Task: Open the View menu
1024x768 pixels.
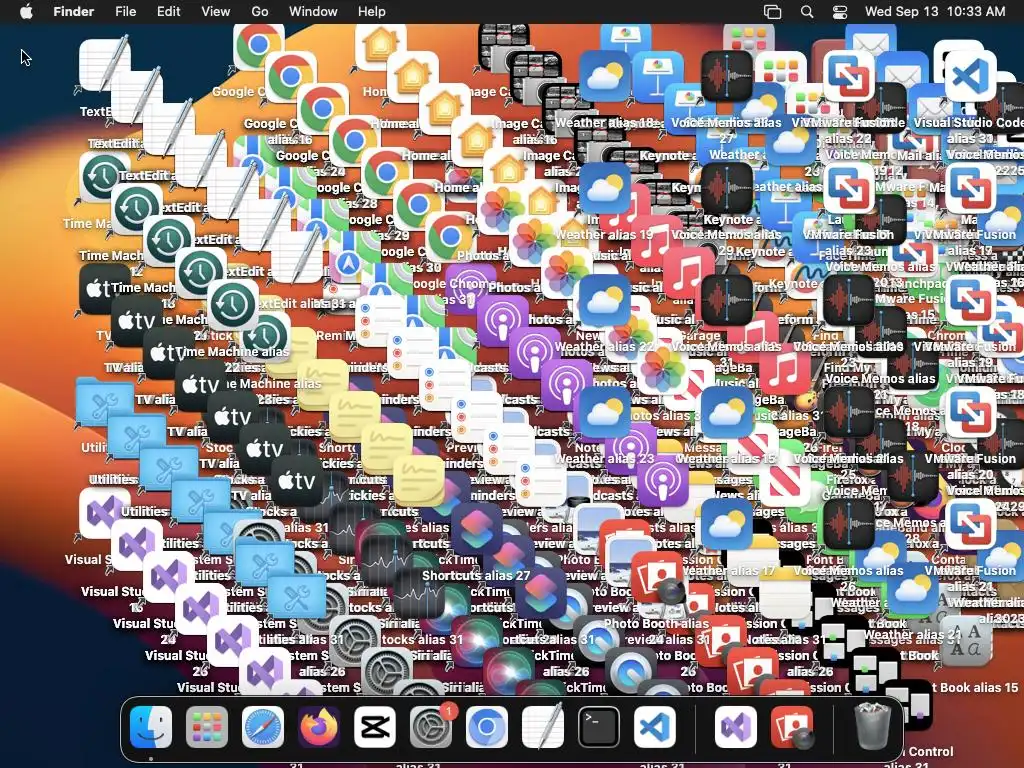Action: (216, 11)
